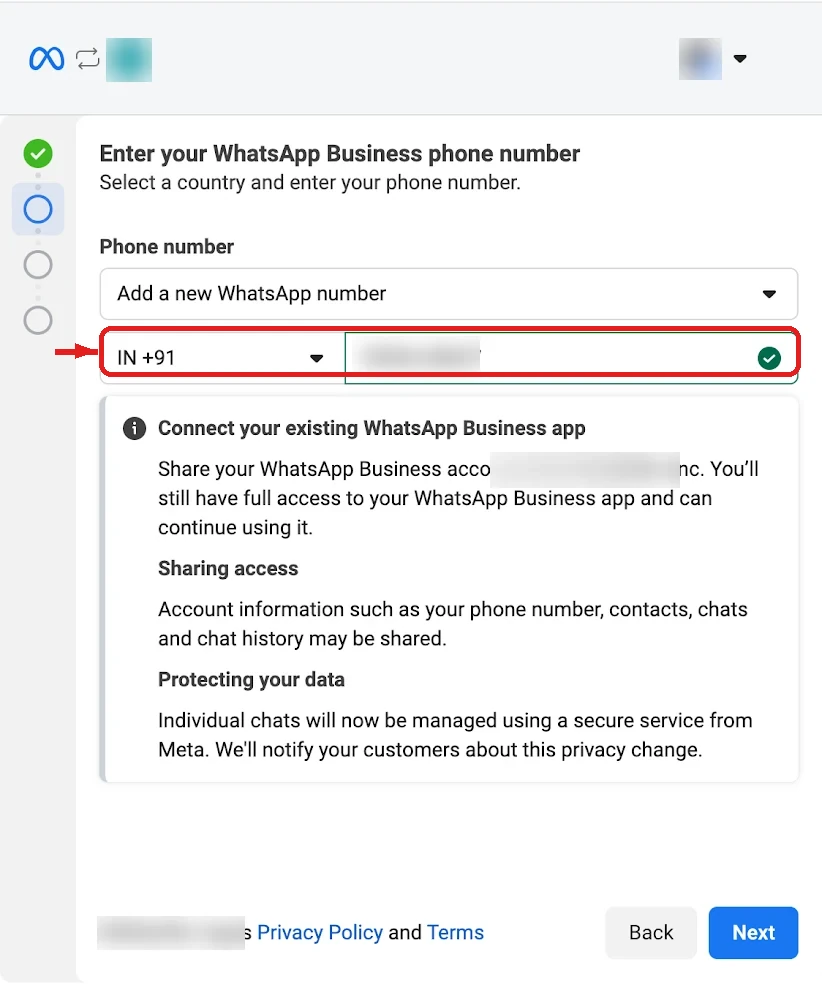The image size is (822, 987).
Task: Select the third step circle
Action: (x=38, y=264)
